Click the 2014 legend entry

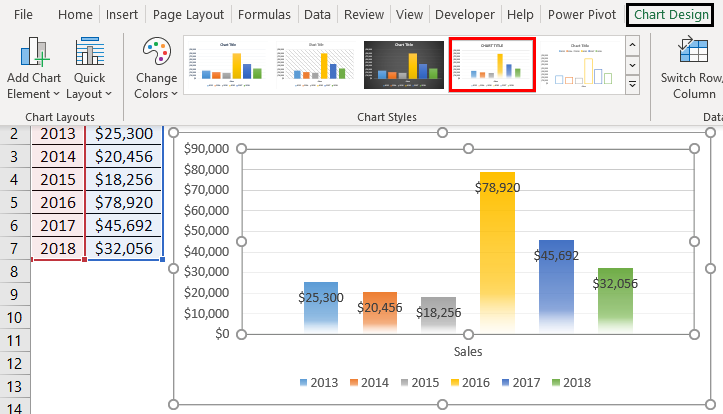tap(369, 383)
